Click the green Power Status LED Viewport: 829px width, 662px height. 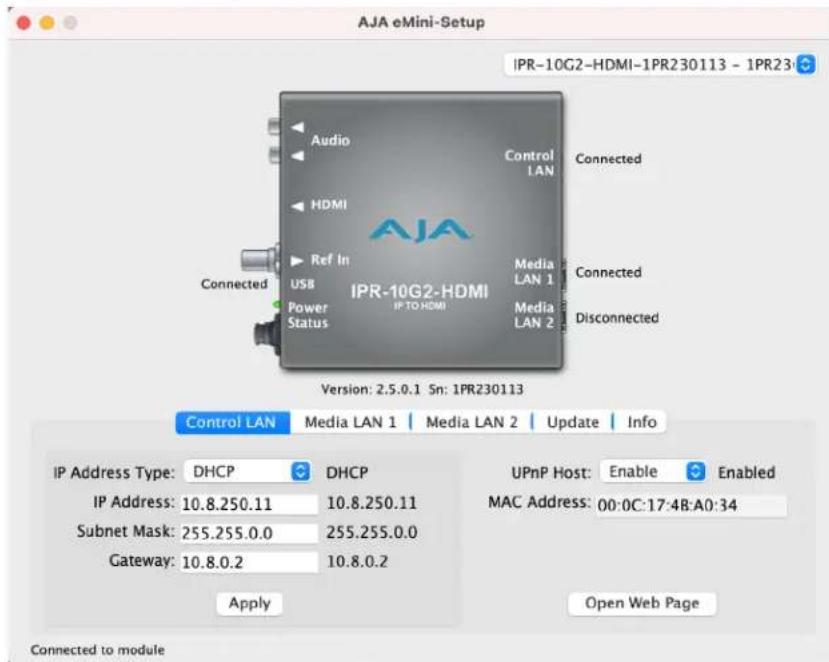tap(276, 305)
